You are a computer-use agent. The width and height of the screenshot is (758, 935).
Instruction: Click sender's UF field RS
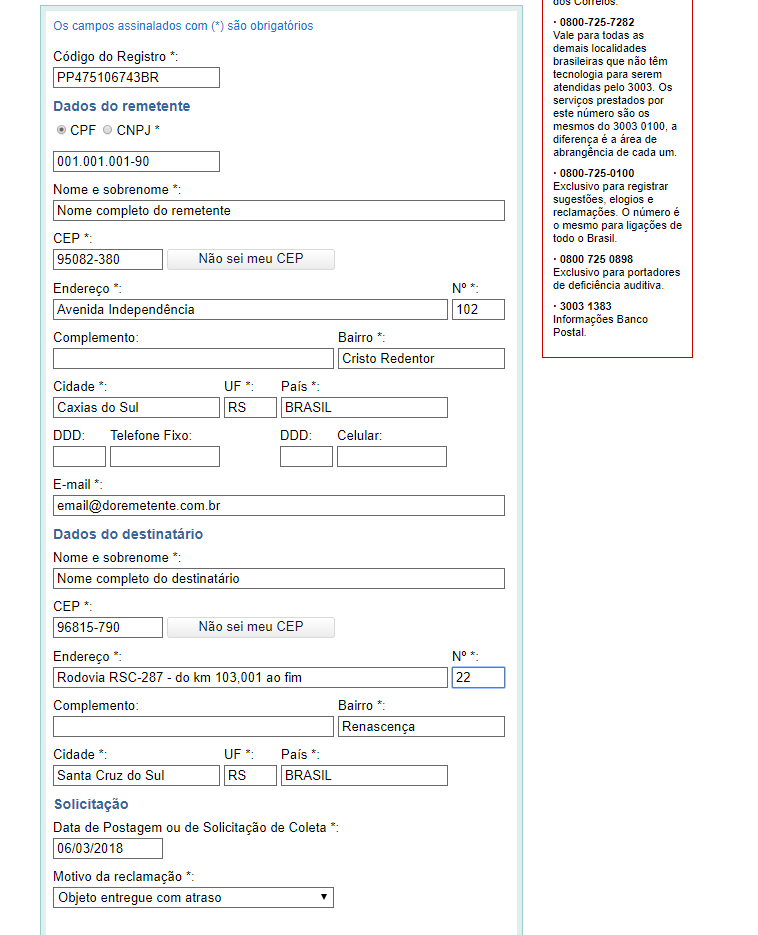coord(250,407)
